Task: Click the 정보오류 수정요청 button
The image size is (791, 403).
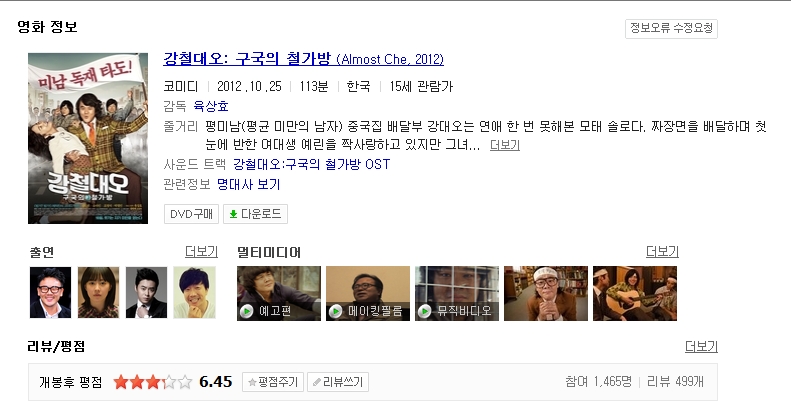Action: pos(671,28)
